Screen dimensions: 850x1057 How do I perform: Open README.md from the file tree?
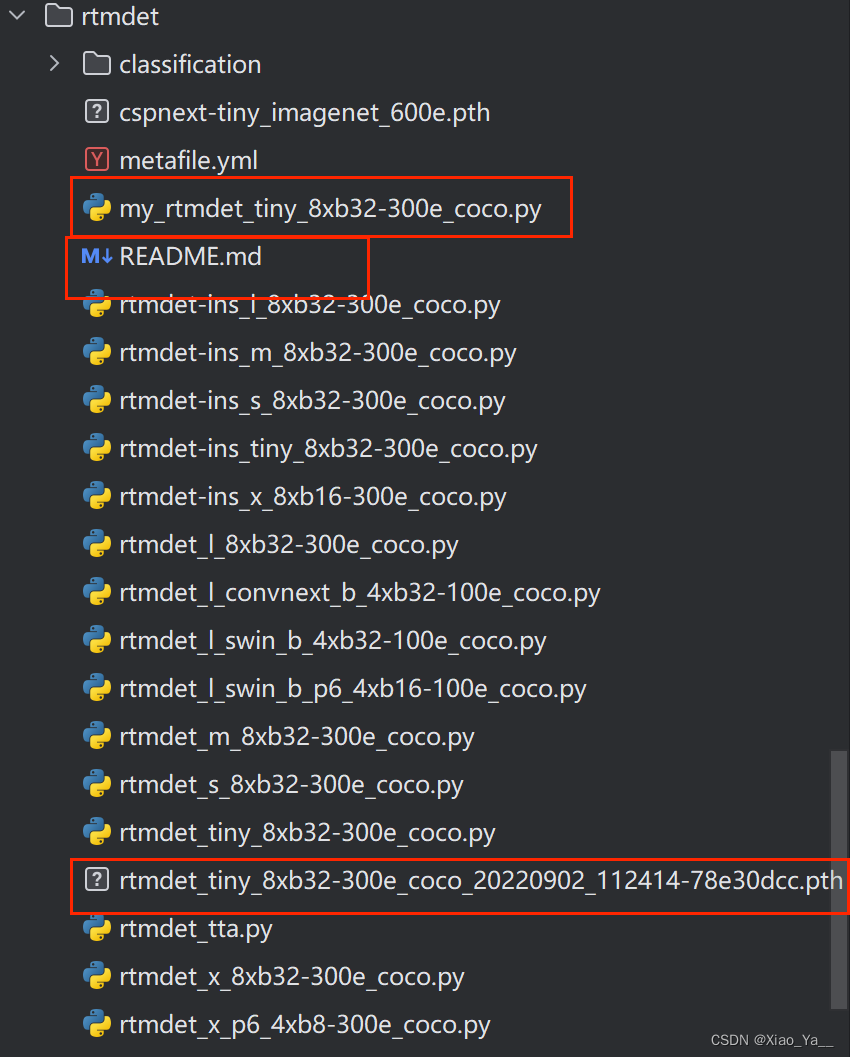(x=189, y=256)
